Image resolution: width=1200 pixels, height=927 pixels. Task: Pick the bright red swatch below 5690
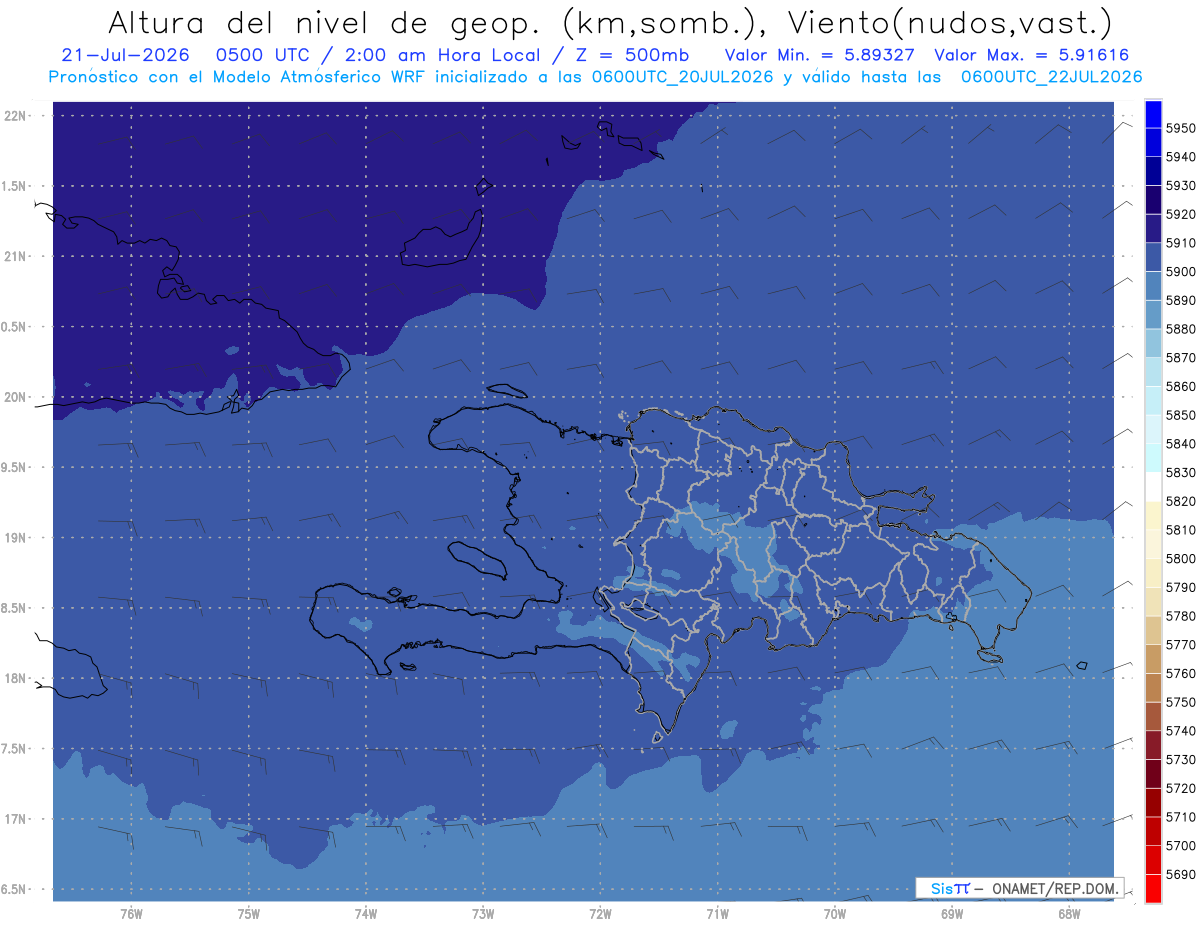[1153, 888]
